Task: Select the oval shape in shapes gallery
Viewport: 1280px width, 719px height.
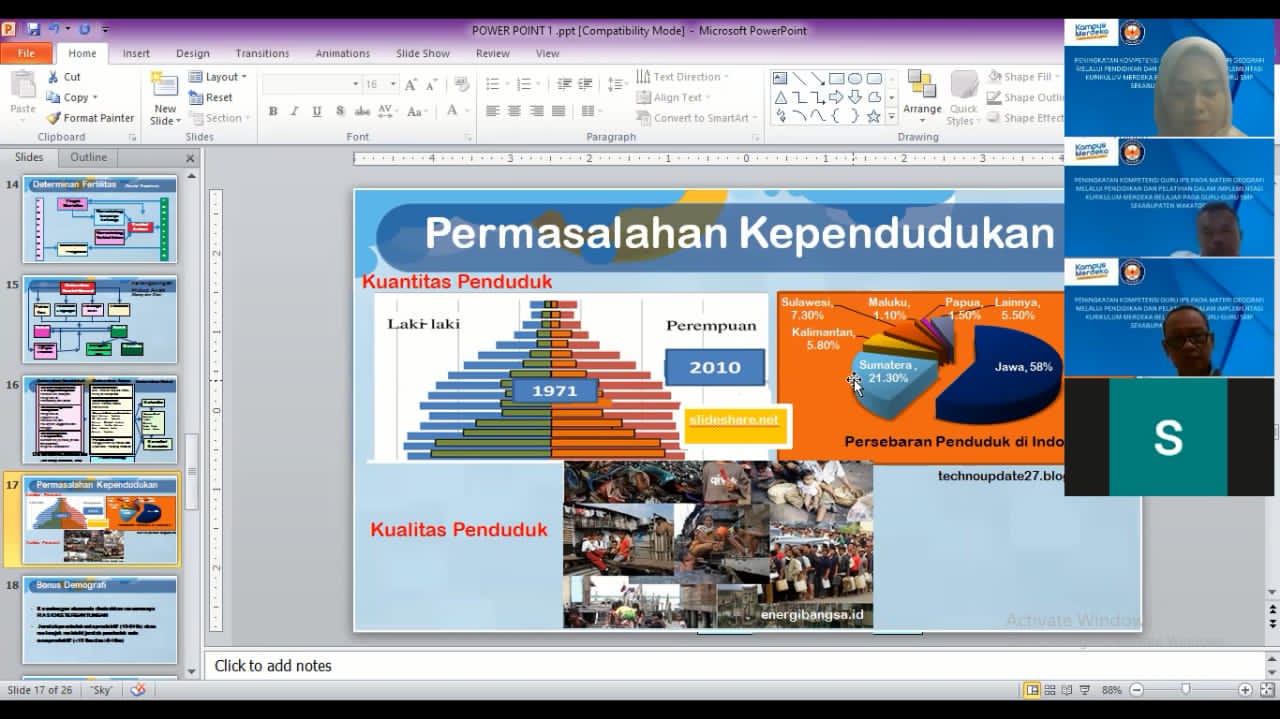Action: [x=855, y=78]
